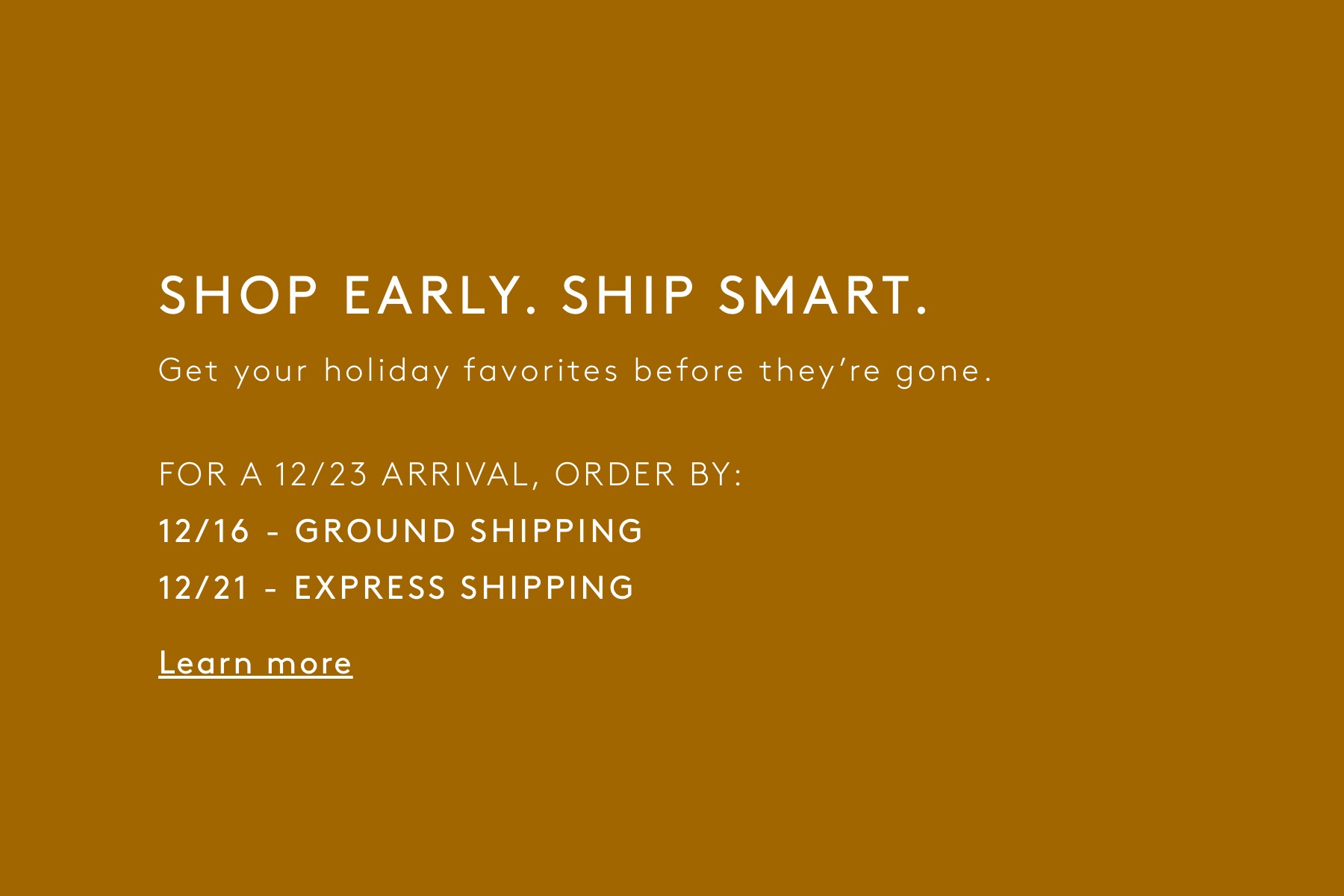Open the Learn more link
This screenshot has width=1344, height=896.
coord(255,663)
